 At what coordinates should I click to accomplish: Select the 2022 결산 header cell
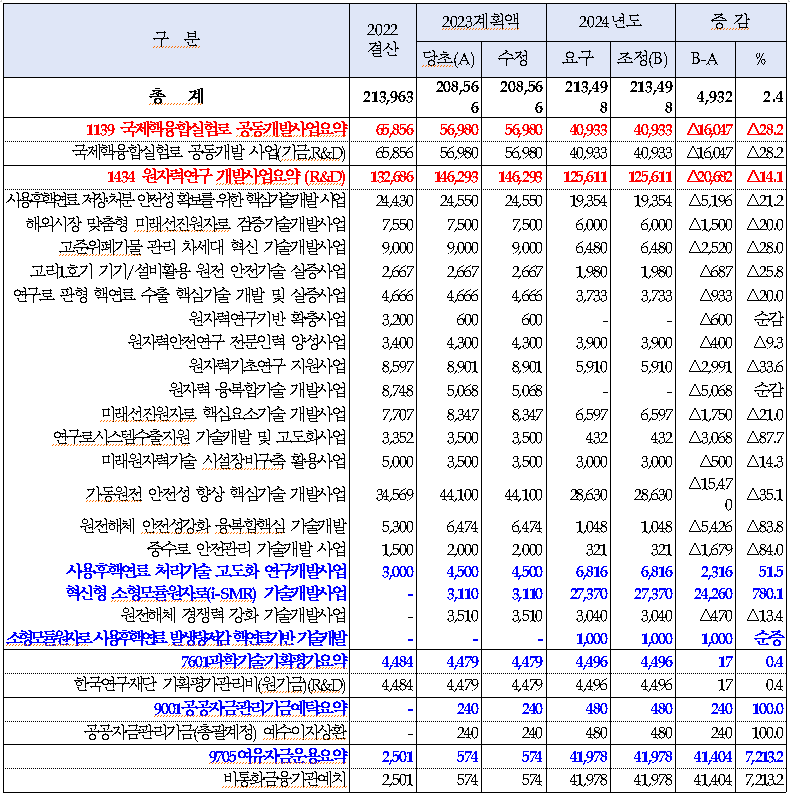coord(382,38)
